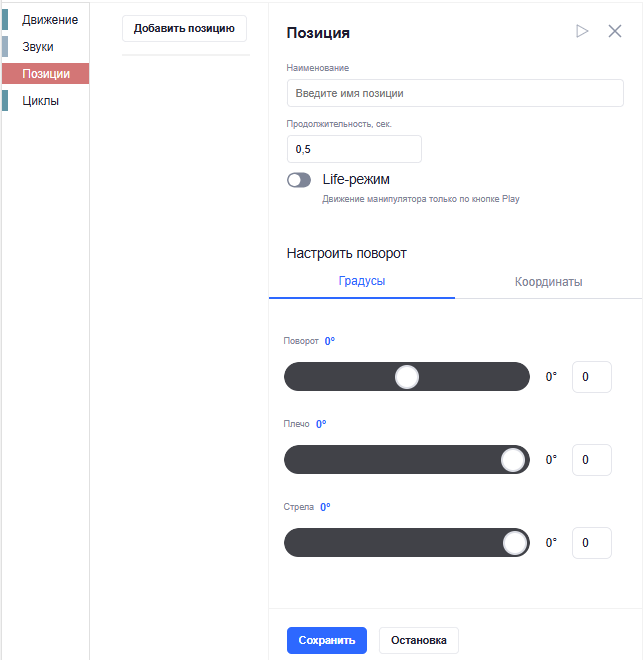Click the Стрела slider handle
The image size is (643, 660).
pyautogui.click(x=515, y=543)
